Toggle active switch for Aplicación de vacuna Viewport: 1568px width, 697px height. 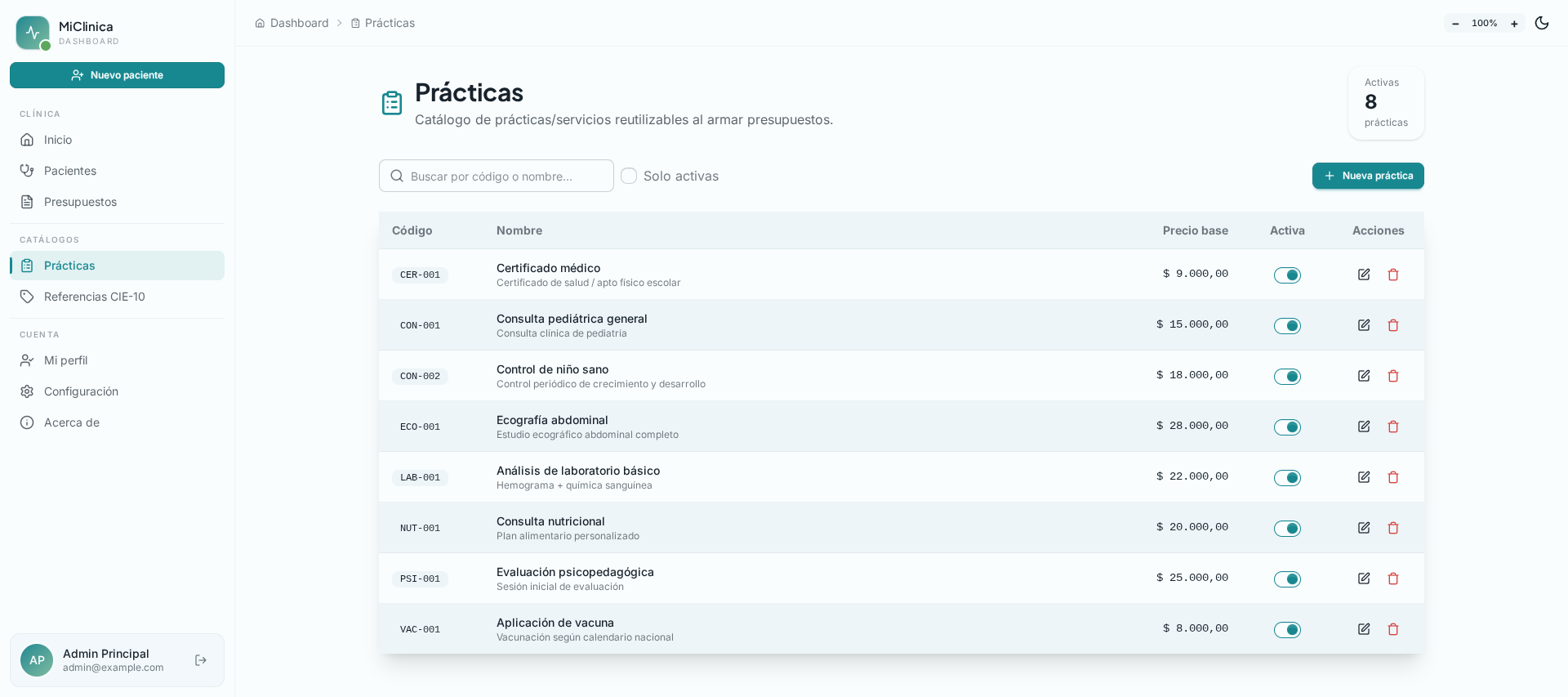tap(1287, 630)
